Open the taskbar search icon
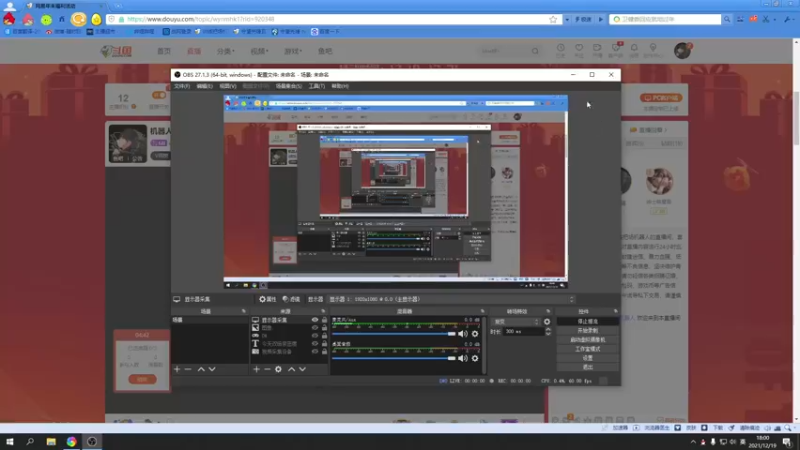This screenshot has width=800, height=450. (30, 442)
